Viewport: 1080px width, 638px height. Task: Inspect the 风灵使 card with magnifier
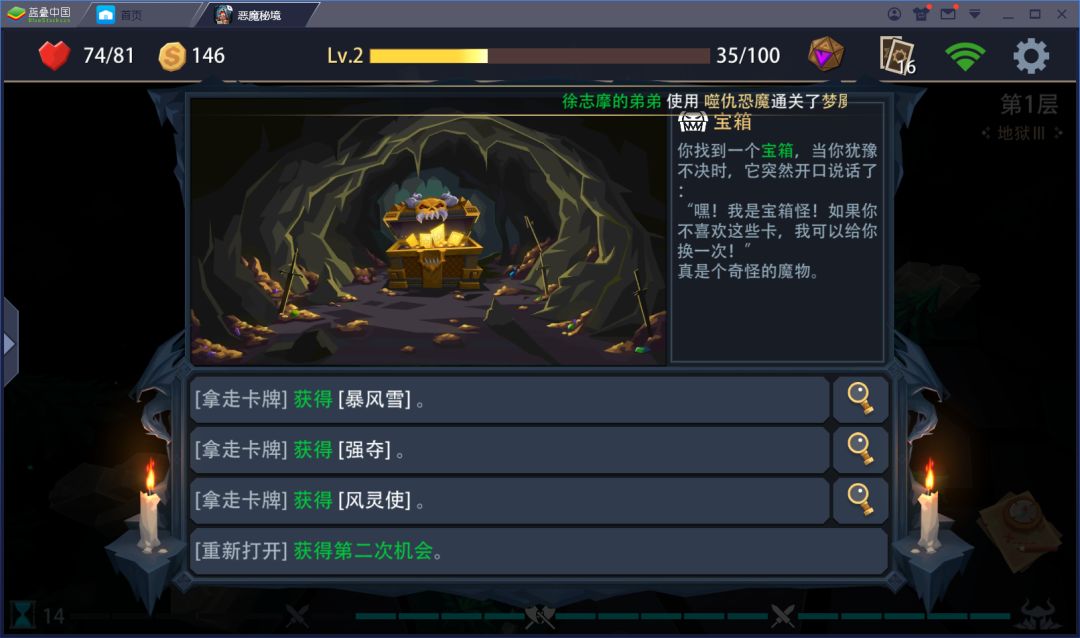pyautogui.click(x=860, y=500)
